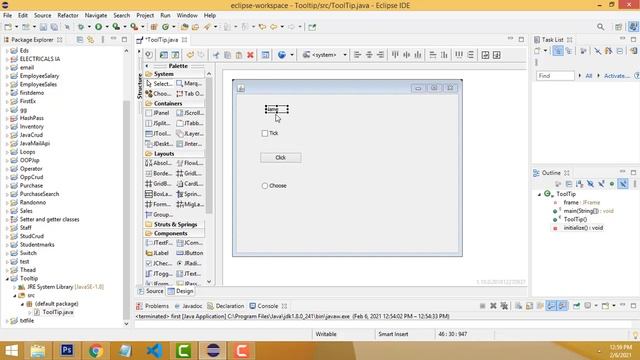Pick JButton component in Palette

coord(190,253)
